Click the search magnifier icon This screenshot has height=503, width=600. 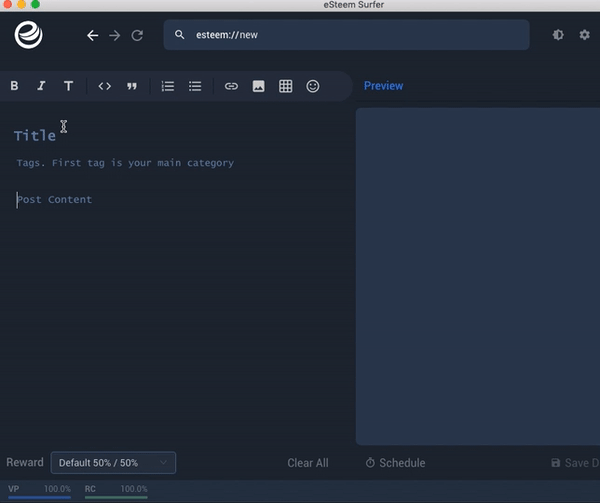pos(179,35)
